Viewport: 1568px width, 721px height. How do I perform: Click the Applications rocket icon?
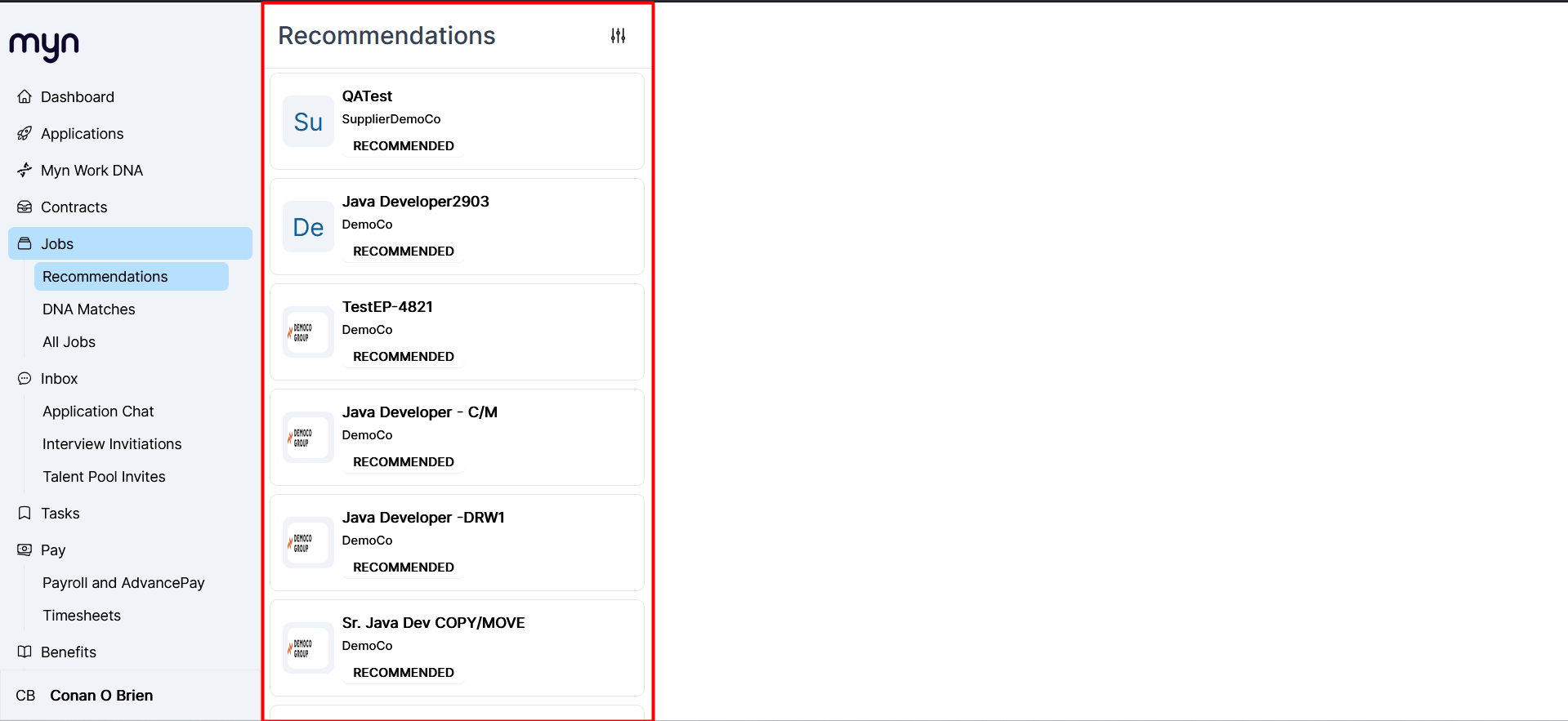(x=25, y=133)
